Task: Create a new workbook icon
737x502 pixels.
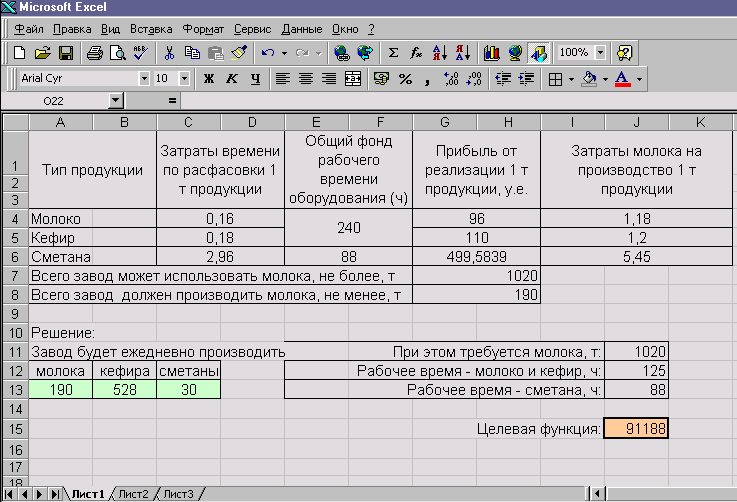Action: tap(19, 53)
